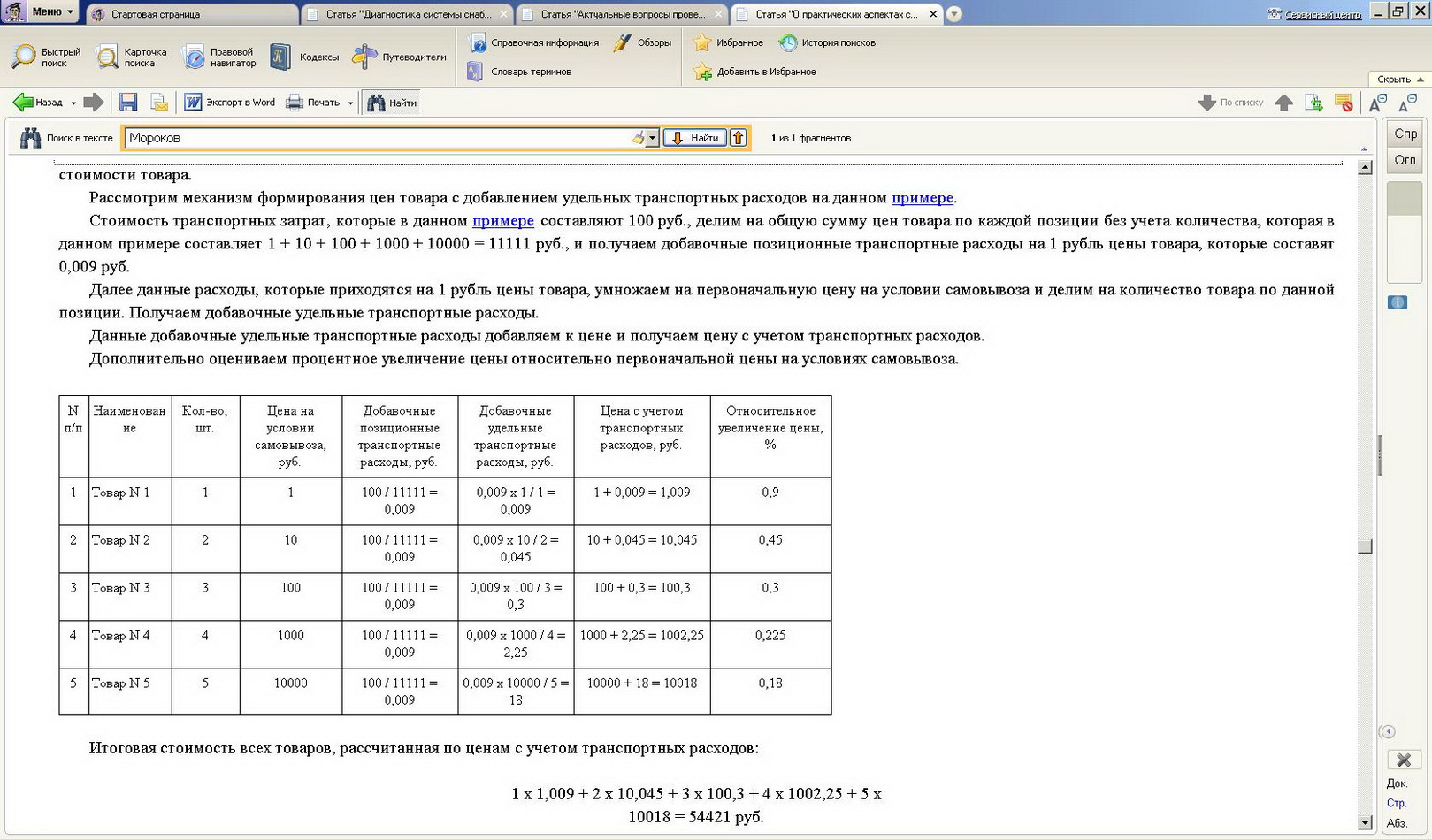Click the increase font size icon
The image size is (1432, 840).
tap(1377, 103)
